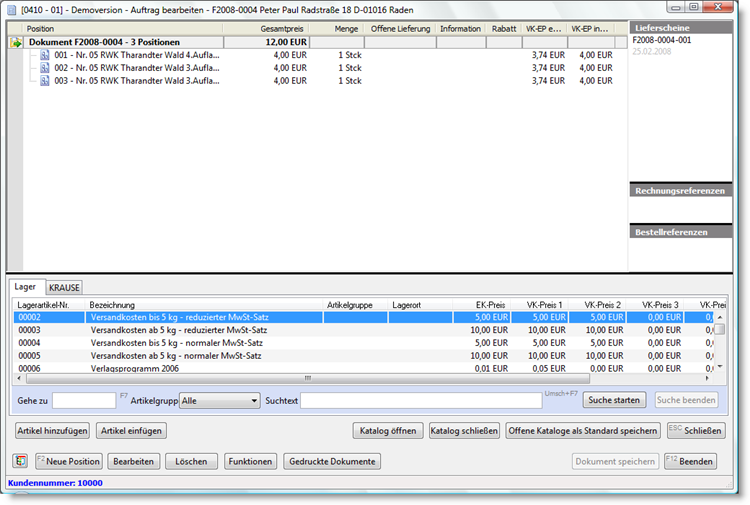Select the Lager tab
The image size is (750, 505).
[x=26, y=287]
